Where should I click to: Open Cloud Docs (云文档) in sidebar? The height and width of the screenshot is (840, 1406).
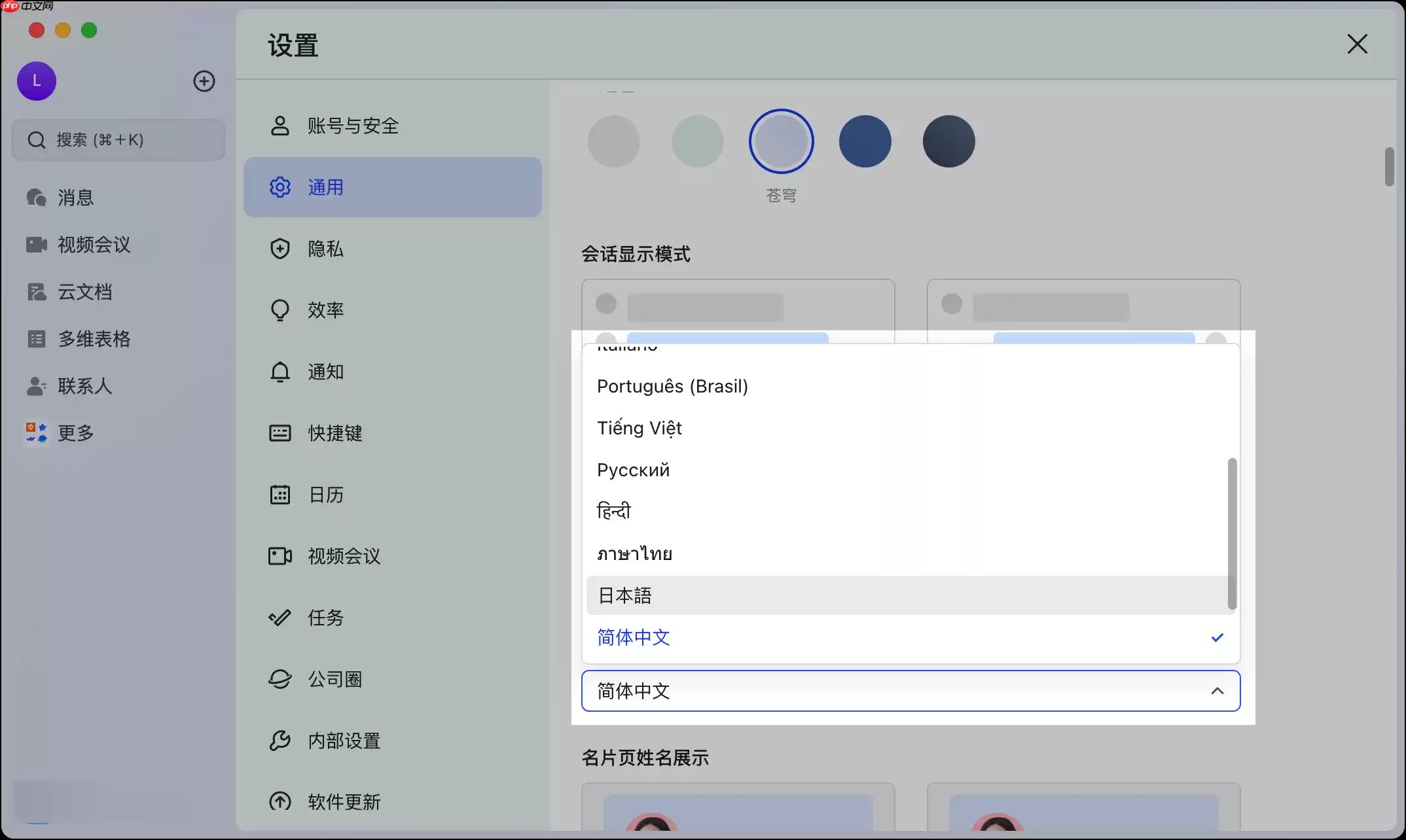pos(84,292)
